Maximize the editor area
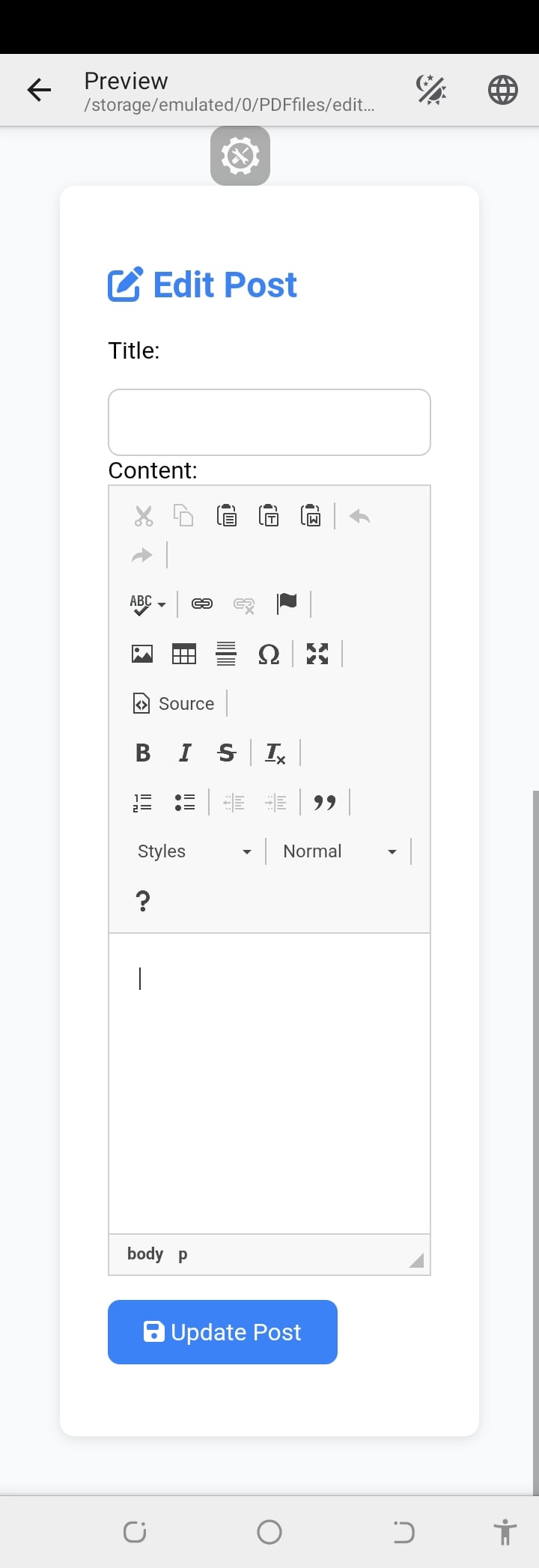The height and width of the screenshot is (1568, 539). (x=317, y=654)
